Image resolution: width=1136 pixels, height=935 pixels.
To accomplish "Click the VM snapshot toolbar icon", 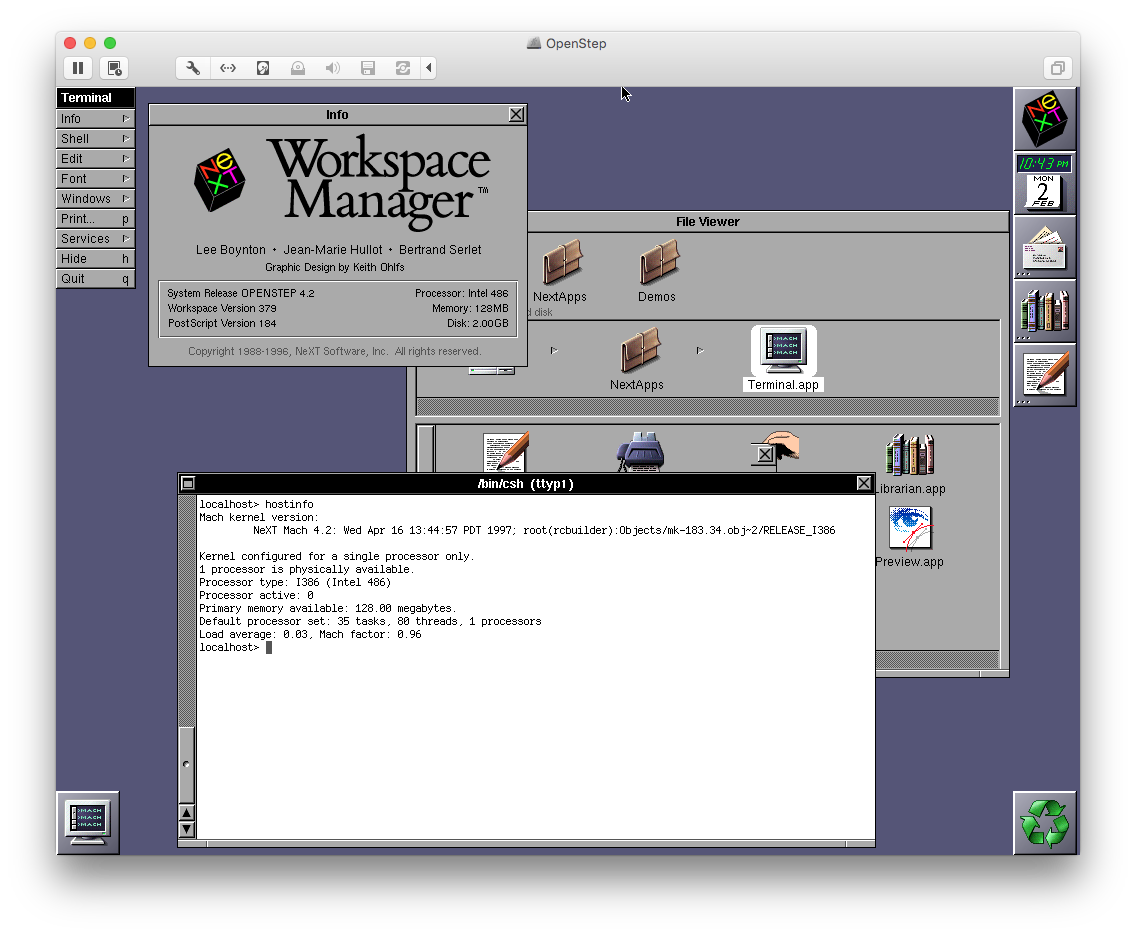I will pos(114,68).
